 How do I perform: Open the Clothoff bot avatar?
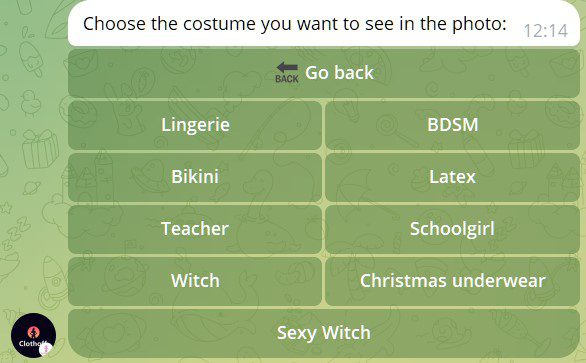pyautogui.click(x=34, y=335)
